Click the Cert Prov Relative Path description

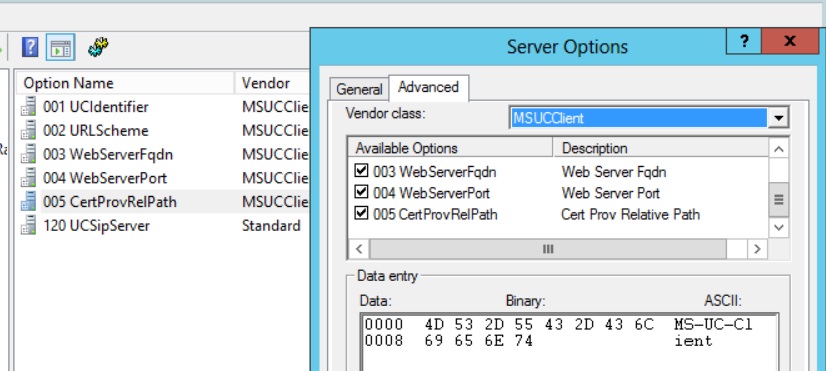pyautogui.click(x=630, y=214)
